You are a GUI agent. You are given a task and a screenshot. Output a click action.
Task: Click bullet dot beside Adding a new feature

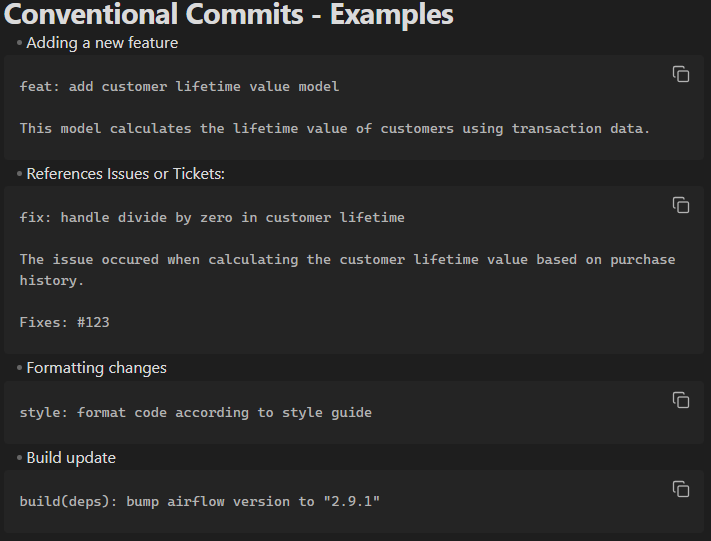click(19, 43)
